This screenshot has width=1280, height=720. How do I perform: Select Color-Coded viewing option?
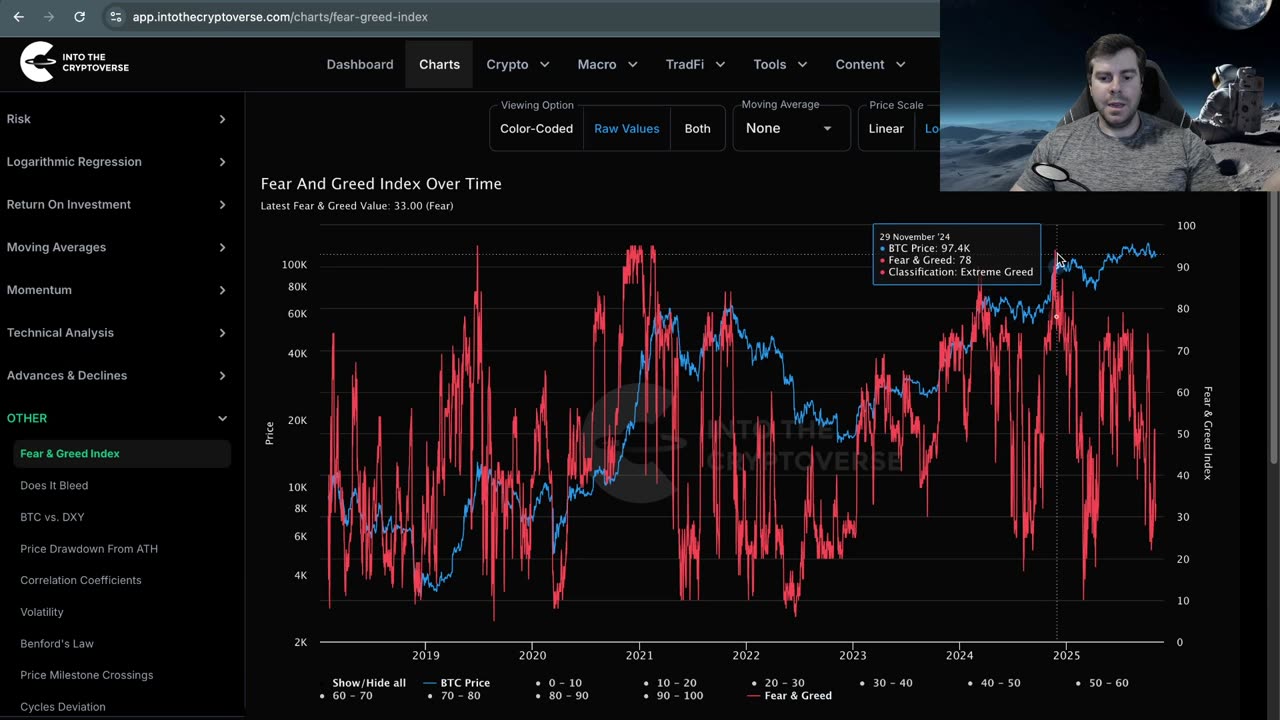[x=536, y=128]
